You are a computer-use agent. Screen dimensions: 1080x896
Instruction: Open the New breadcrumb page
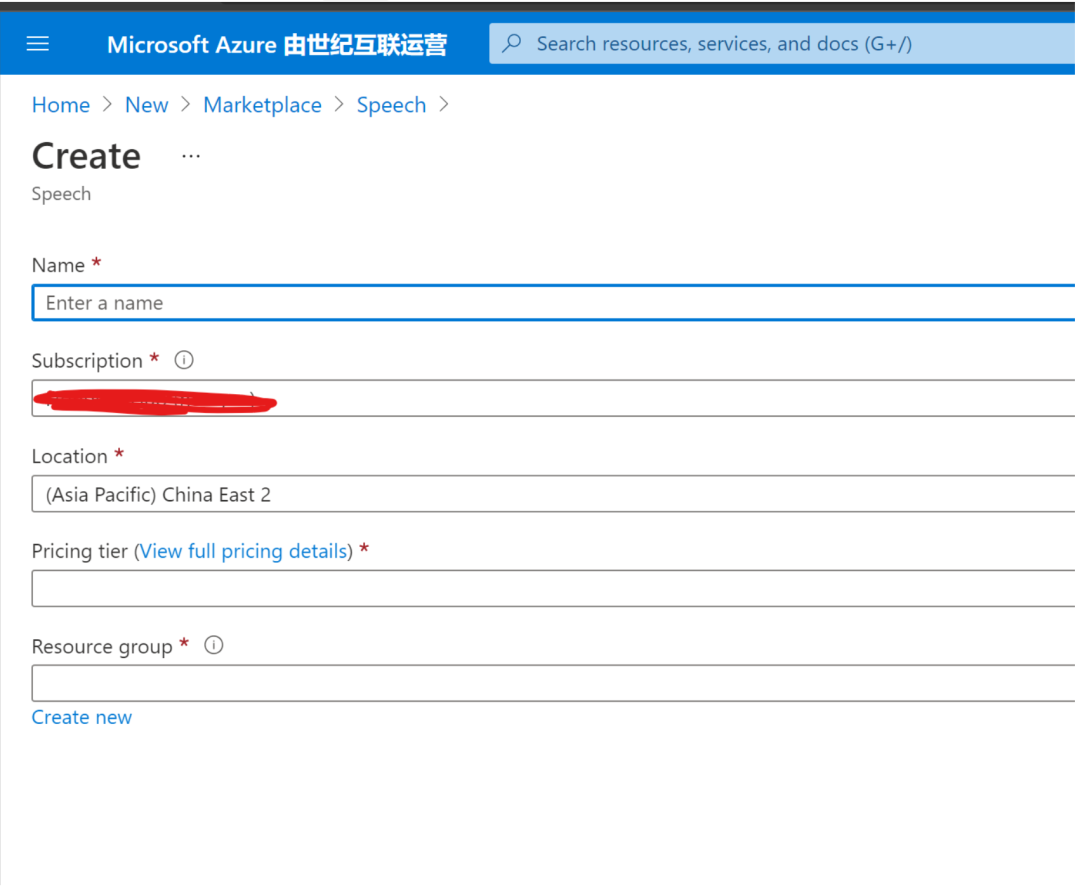click(146, 104)
